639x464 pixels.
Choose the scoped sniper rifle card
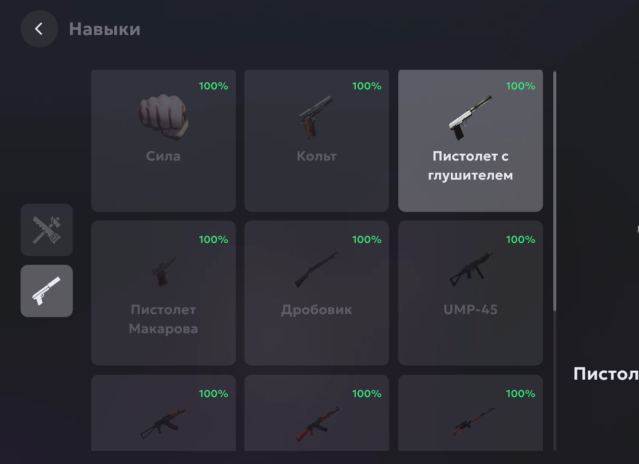click(x=470, y=413)
